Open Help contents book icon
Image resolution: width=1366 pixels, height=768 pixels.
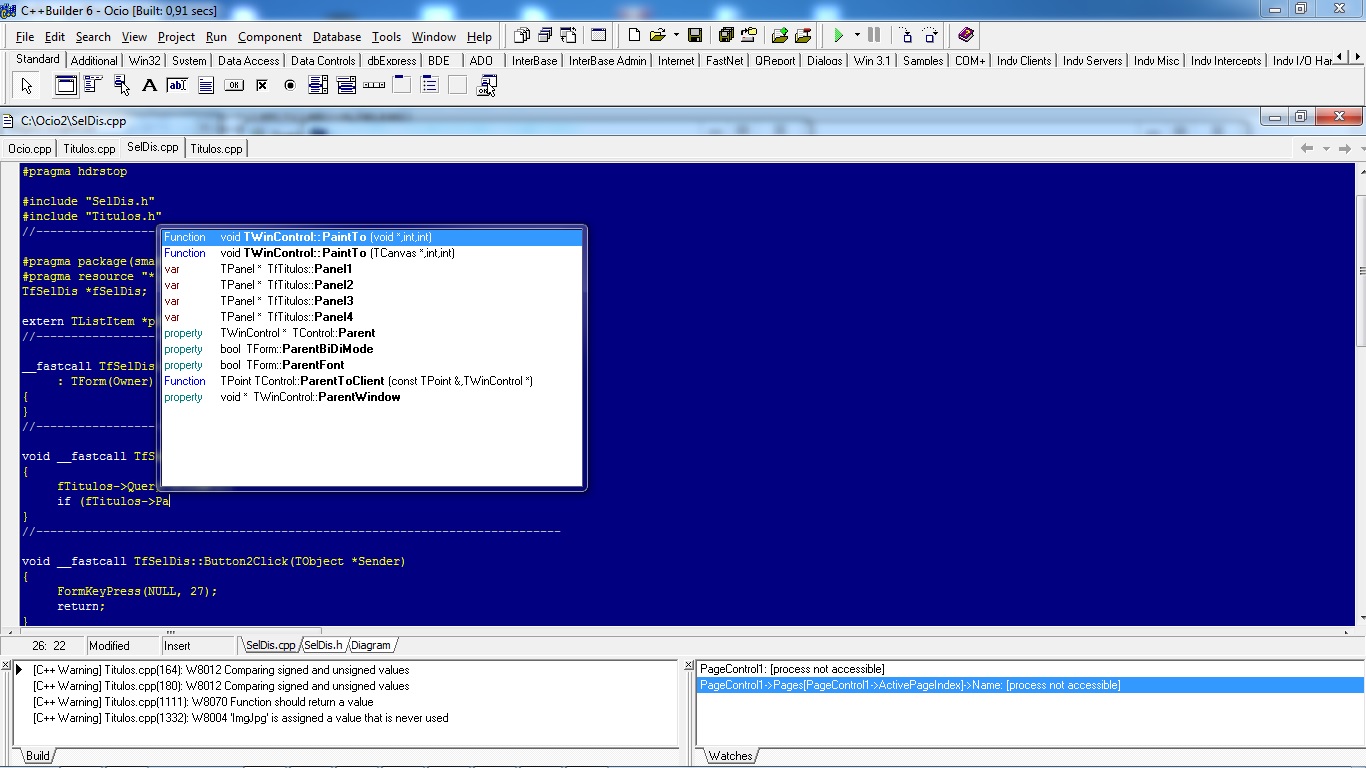(965, 36)
